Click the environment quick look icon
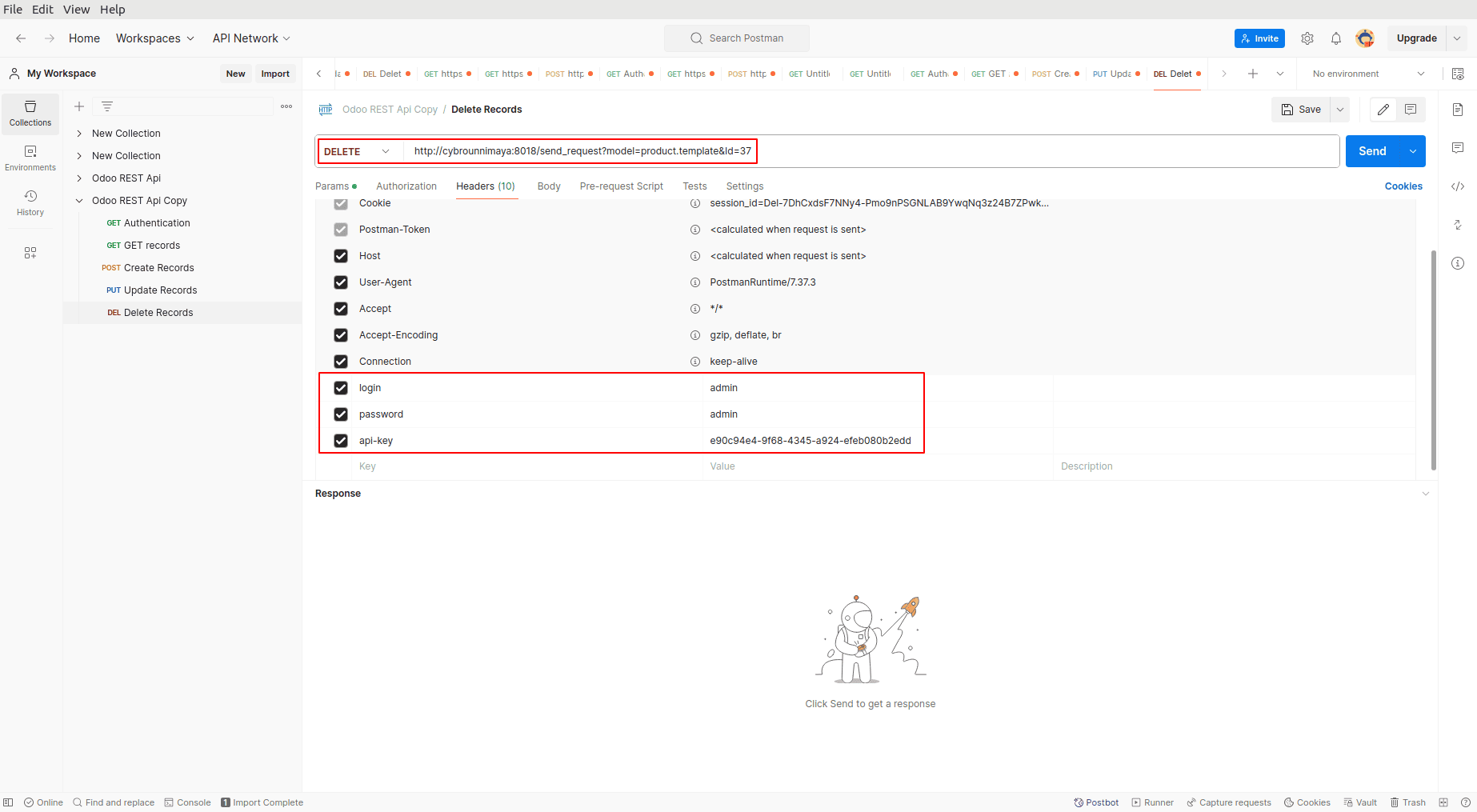Viewport: 1477px width, 812px height. coord(1458,74)
